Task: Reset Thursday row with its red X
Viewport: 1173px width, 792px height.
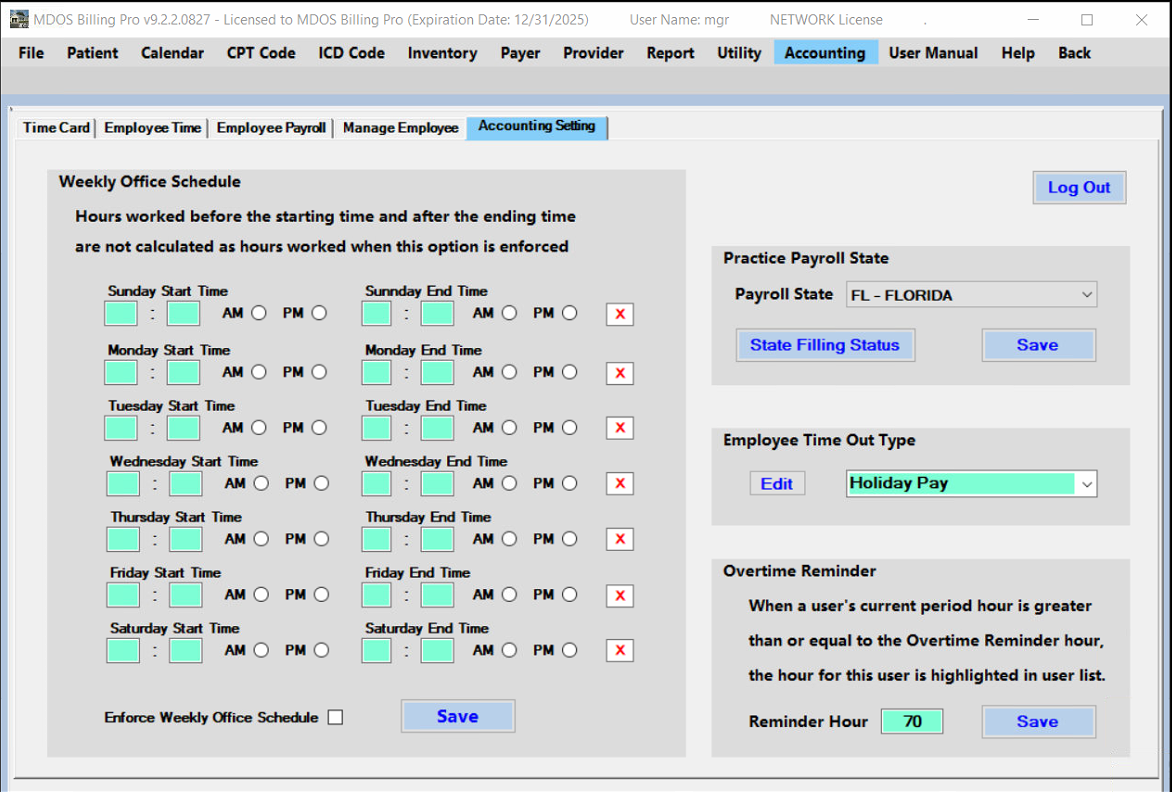Action: tap(620, 539)
